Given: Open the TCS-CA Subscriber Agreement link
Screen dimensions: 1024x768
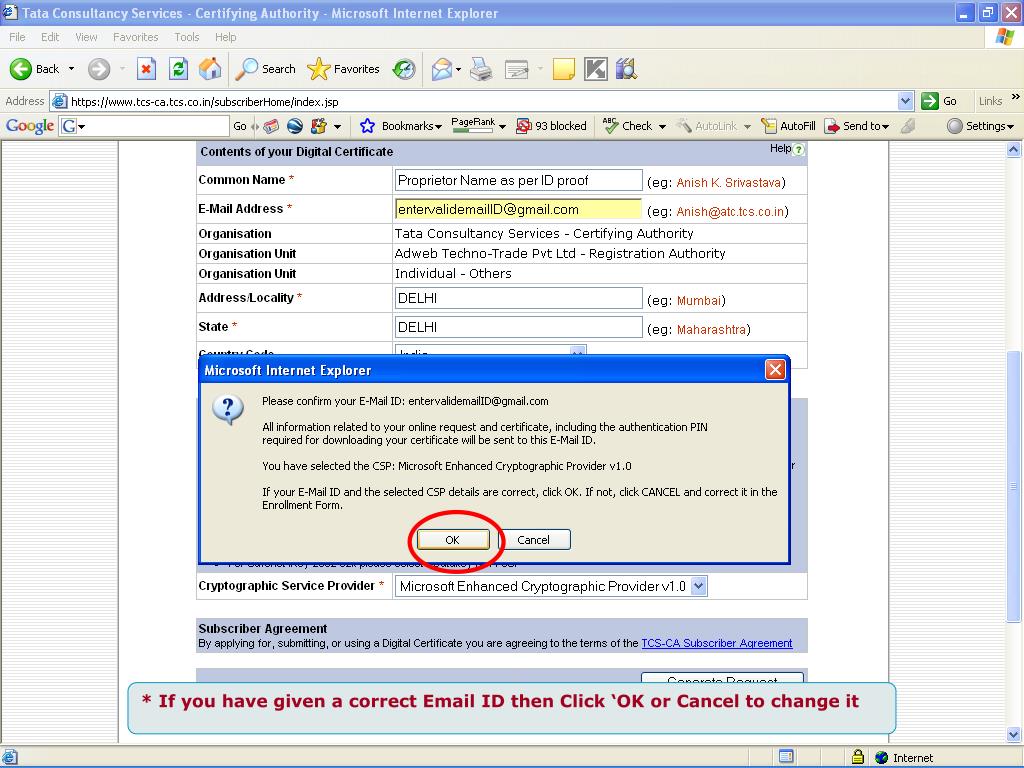Looking at the screenshot, I should 716,643.
